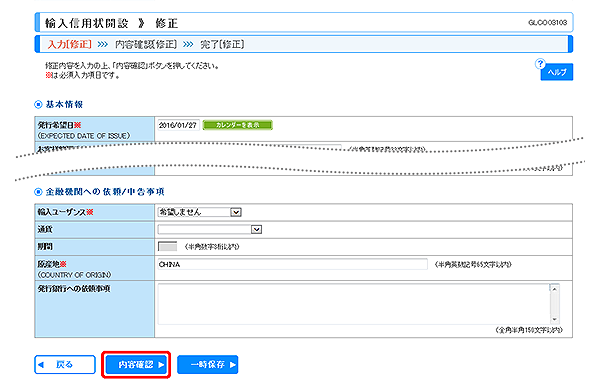The height and width of the screenshot is (388, 600).
Task: Click the text area scrollbar up arrow
Action: [554, 289]
